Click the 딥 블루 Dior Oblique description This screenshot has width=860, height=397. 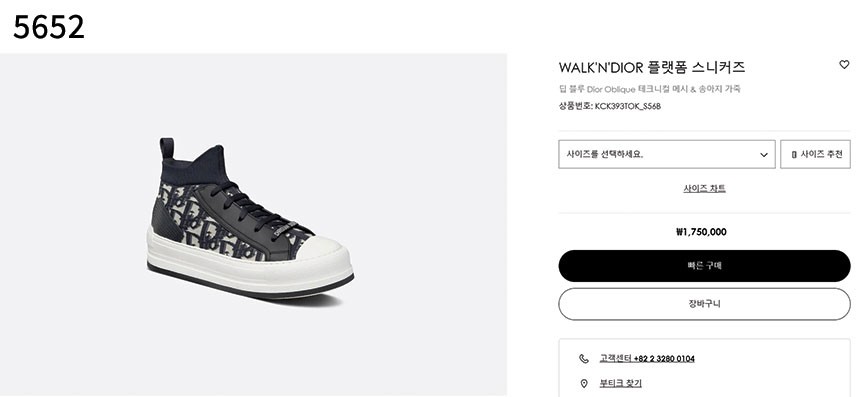pyautogui.click(x=650, y=89)
